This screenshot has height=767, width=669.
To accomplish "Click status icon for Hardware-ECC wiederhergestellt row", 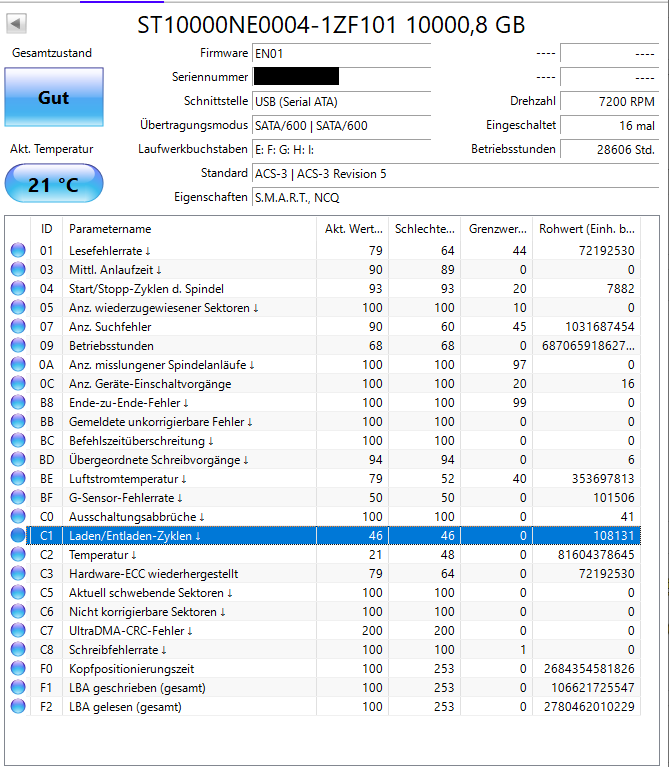I will coord(18,573).
